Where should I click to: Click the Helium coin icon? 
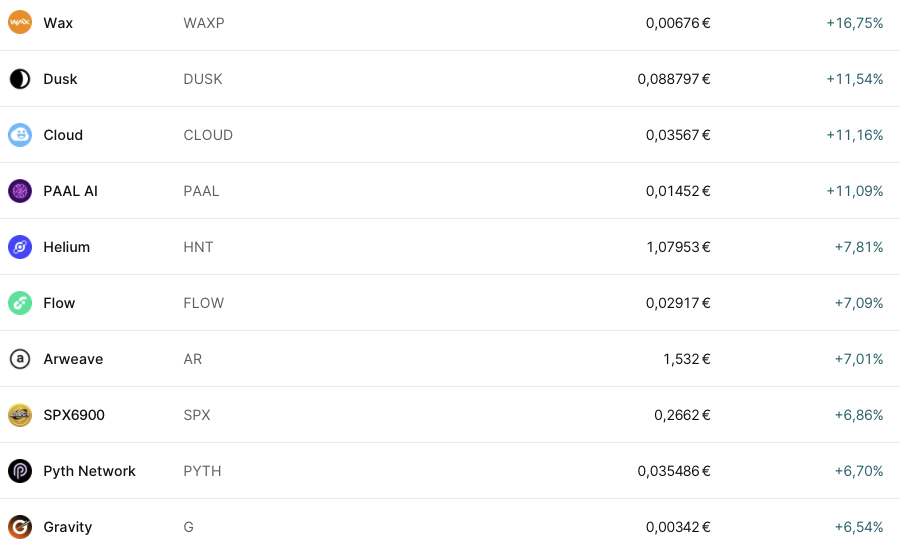point(20,247)
